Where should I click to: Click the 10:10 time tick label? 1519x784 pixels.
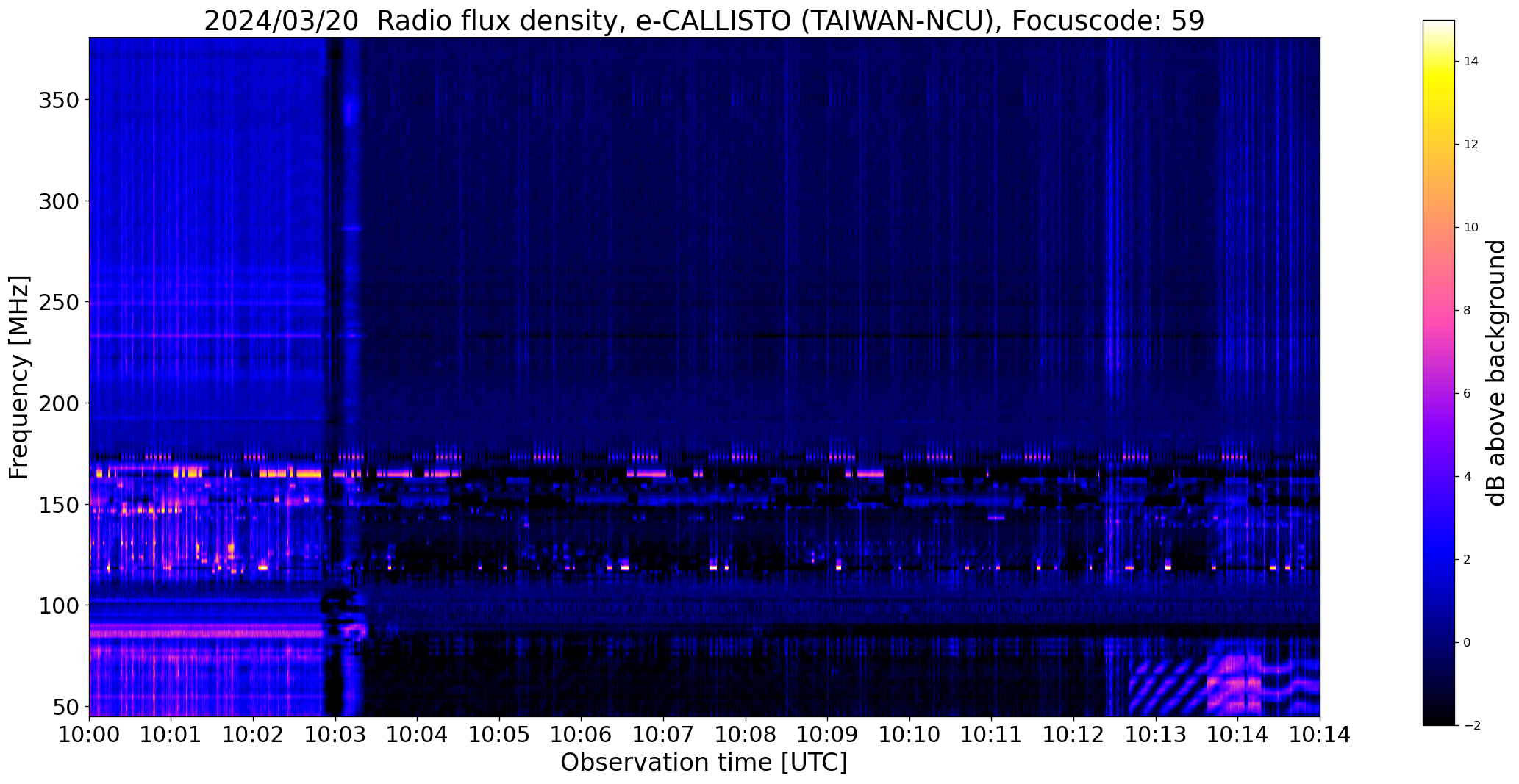(x=910, y=735)
